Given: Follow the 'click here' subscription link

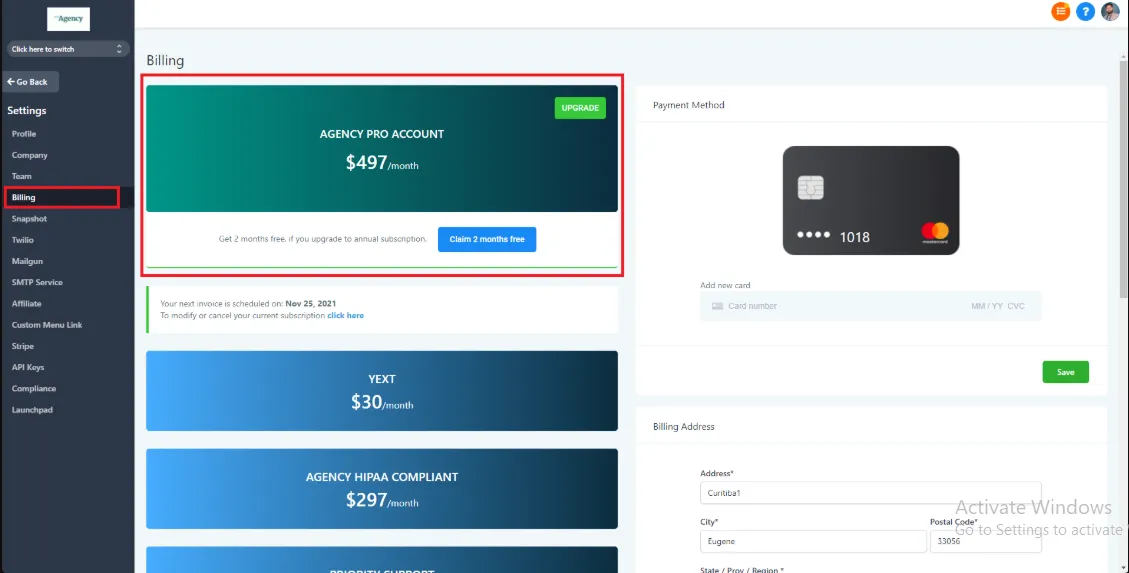Looking at the screenshot, I should coord(346,315).
